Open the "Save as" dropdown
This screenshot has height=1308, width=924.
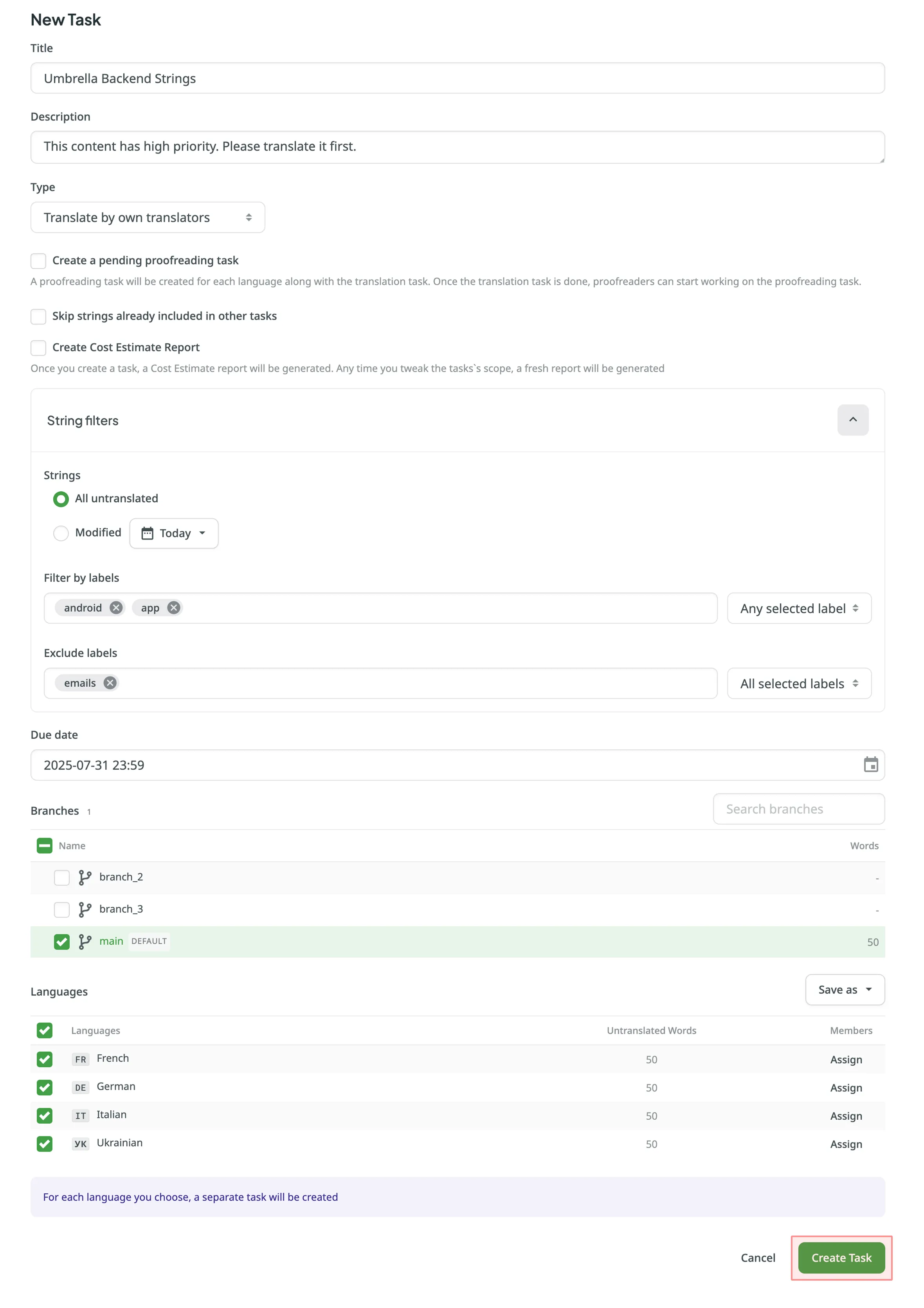[844, 990]
